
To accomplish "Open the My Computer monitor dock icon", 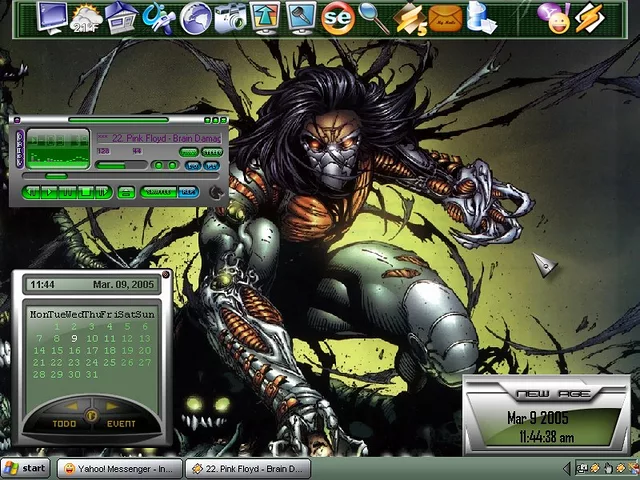I will [x=52, y=17].
